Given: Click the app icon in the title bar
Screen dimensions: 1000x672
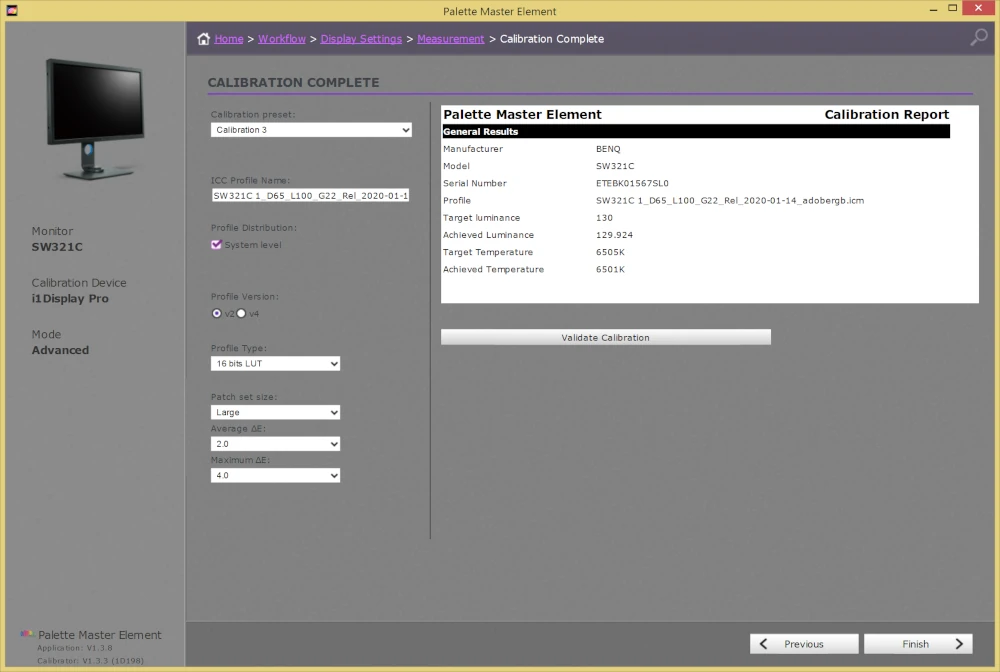Looking at the screenshot, I should [12, 11].
